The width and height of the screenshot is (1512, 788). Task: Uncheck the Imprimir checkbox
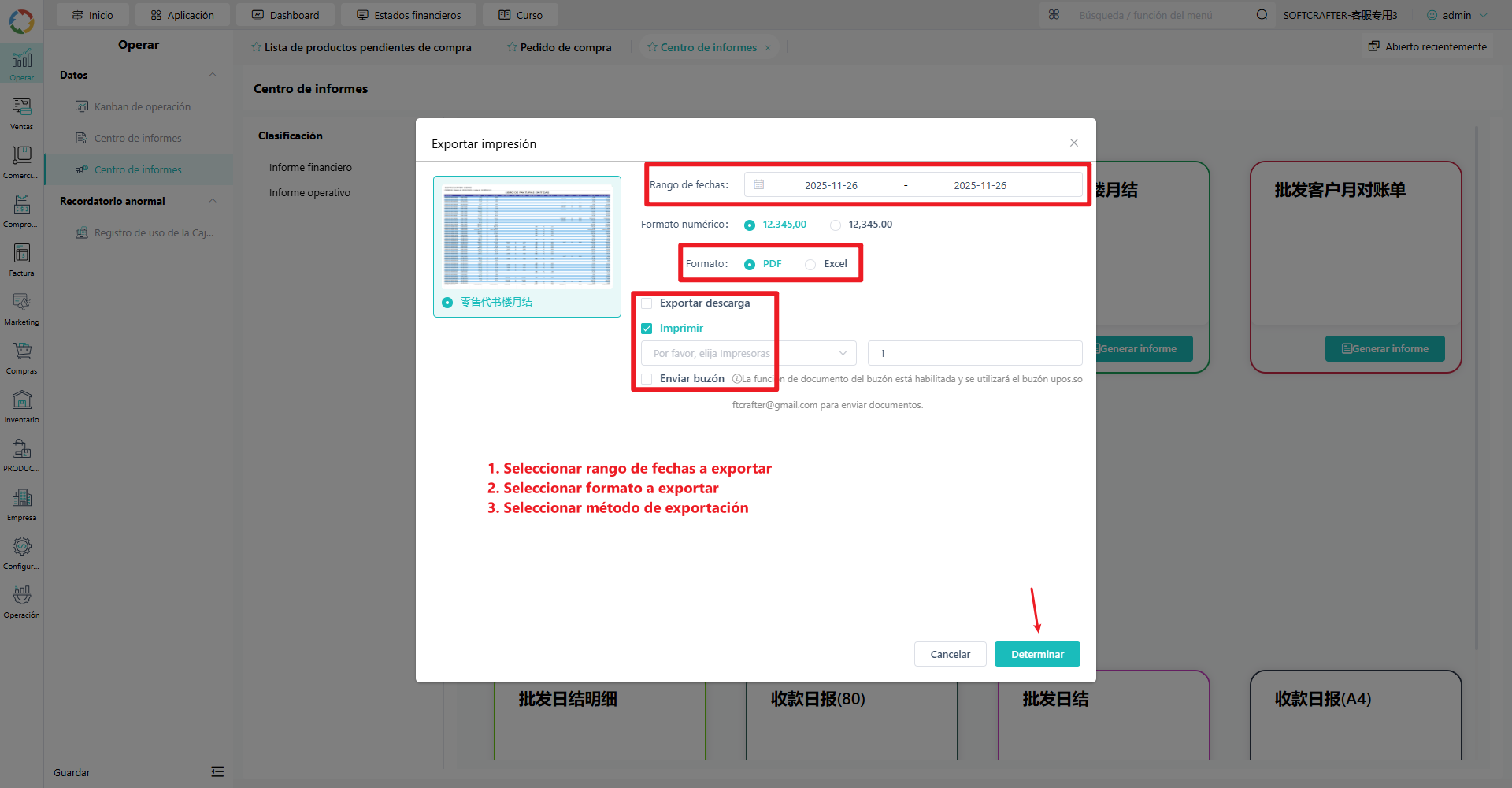647,329
